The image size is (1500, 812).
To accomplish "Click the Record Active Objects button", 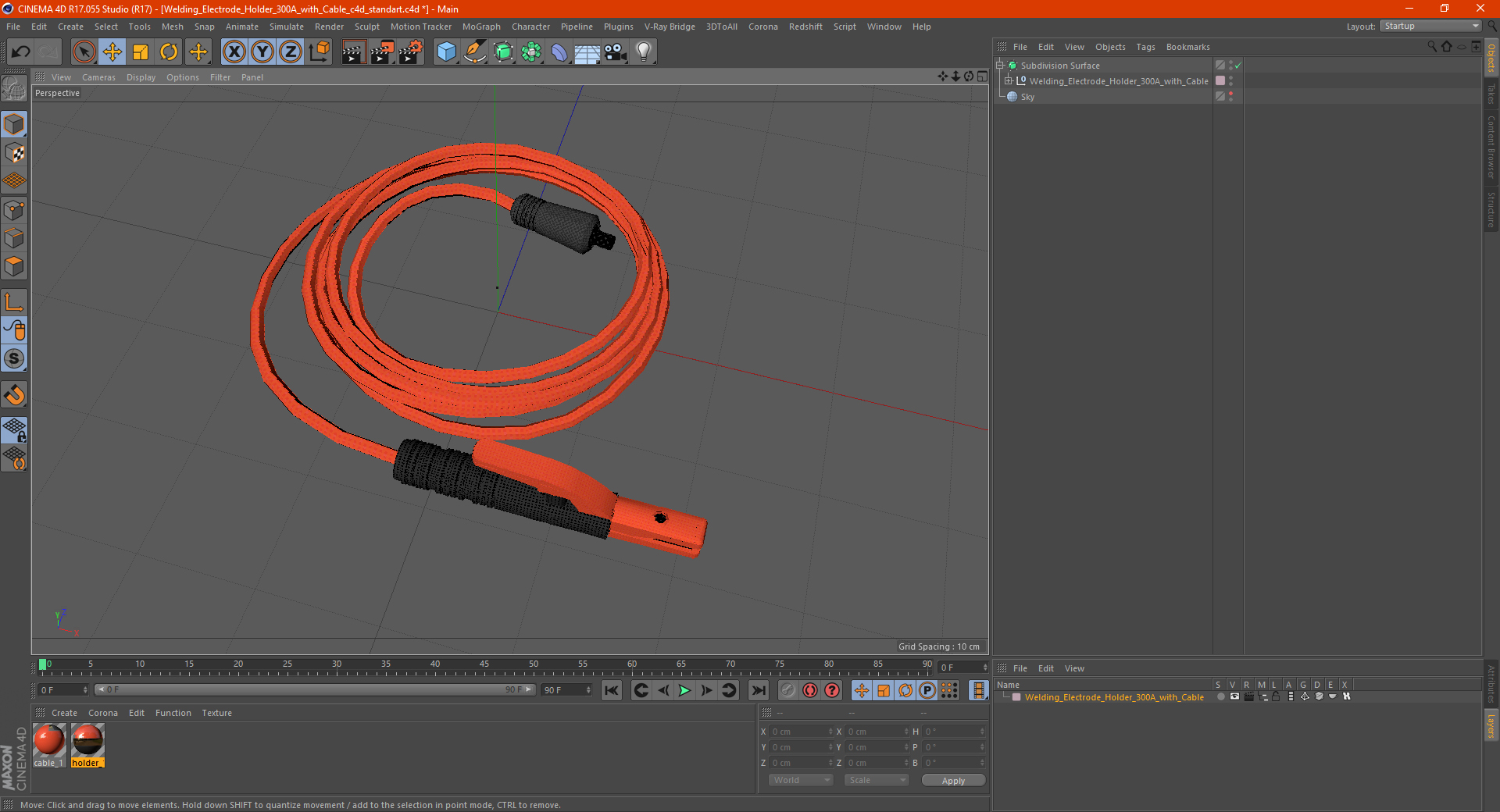I will [x=788, y=690].
